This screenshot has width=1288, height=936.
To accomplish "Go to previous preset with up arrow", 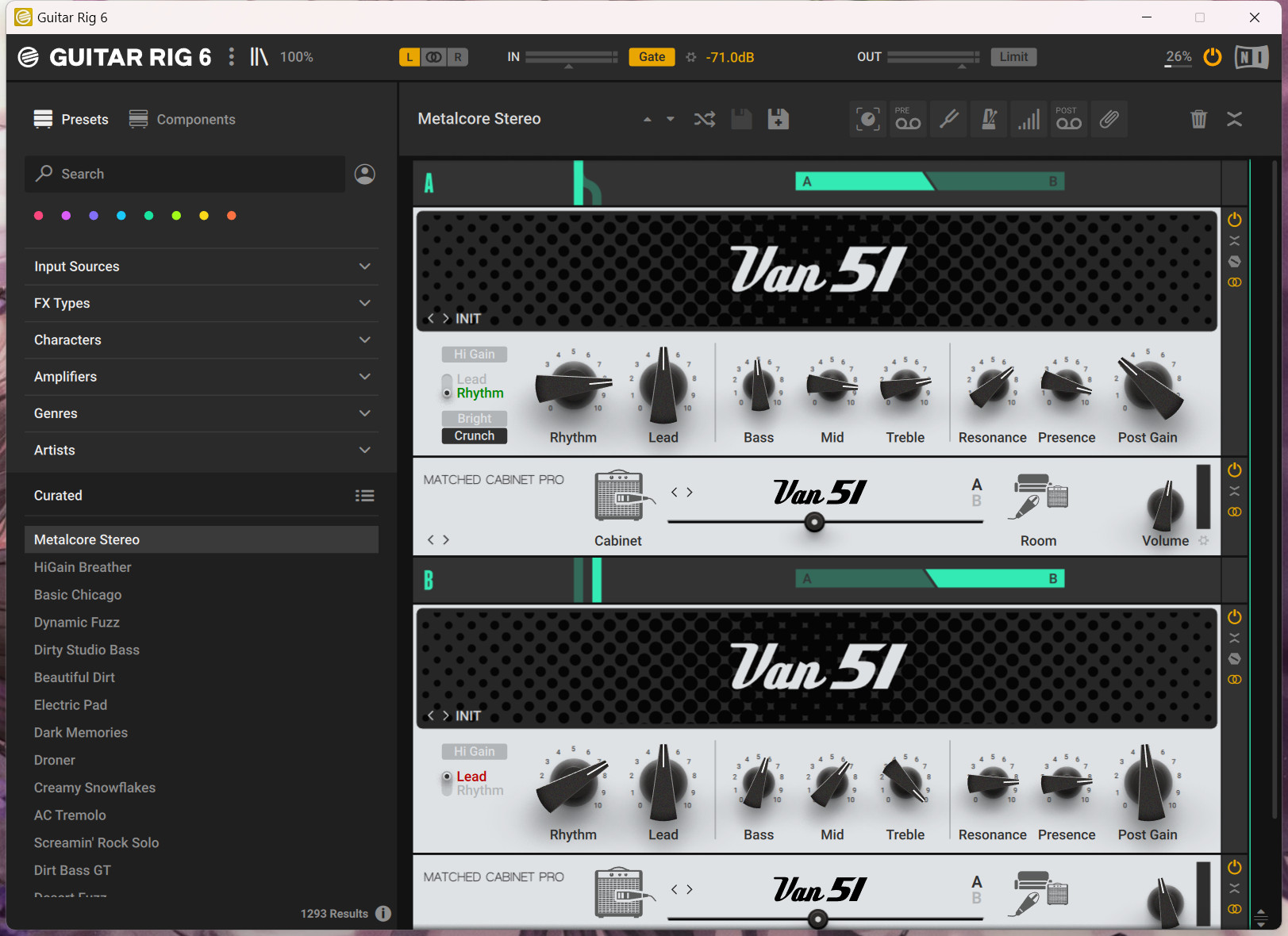I will click(x=647, y=119).
